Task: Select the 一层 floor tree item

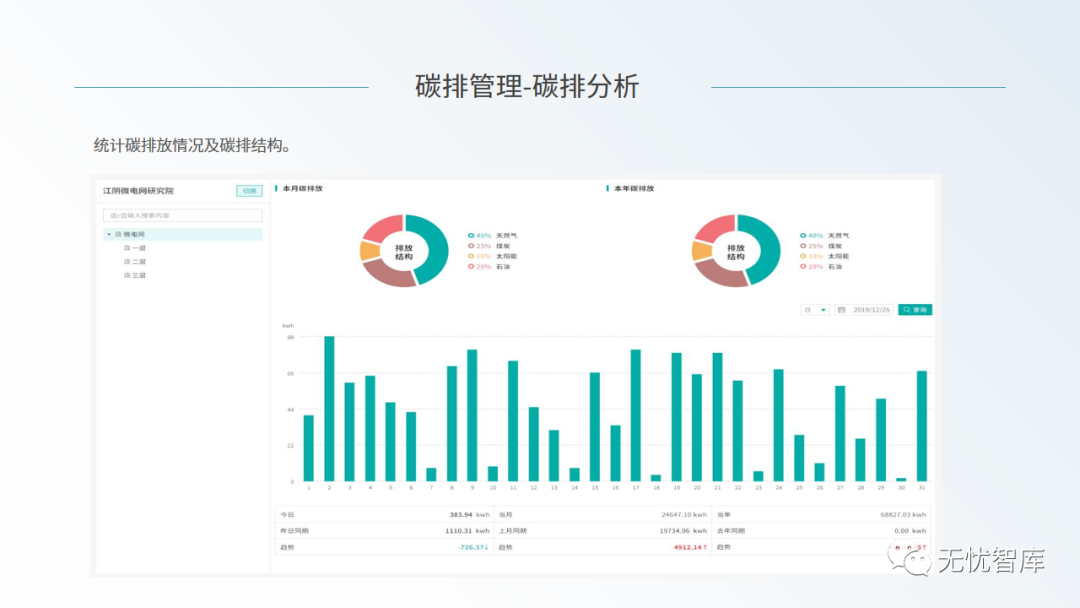Action: [135, 248]
